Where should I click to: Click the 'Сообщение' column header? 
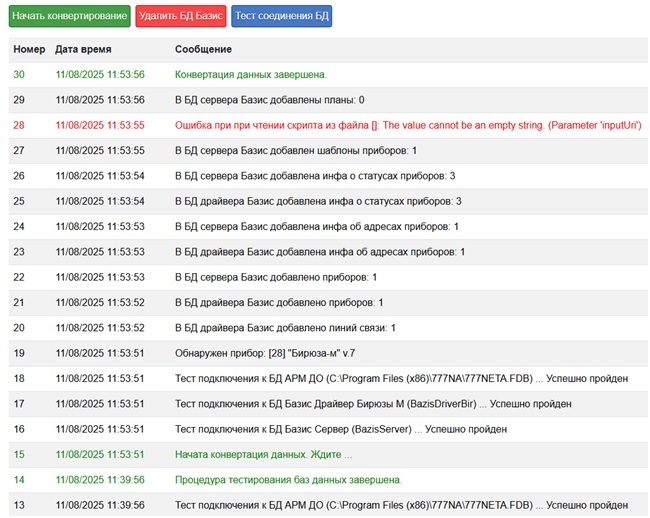click(203, 49)
